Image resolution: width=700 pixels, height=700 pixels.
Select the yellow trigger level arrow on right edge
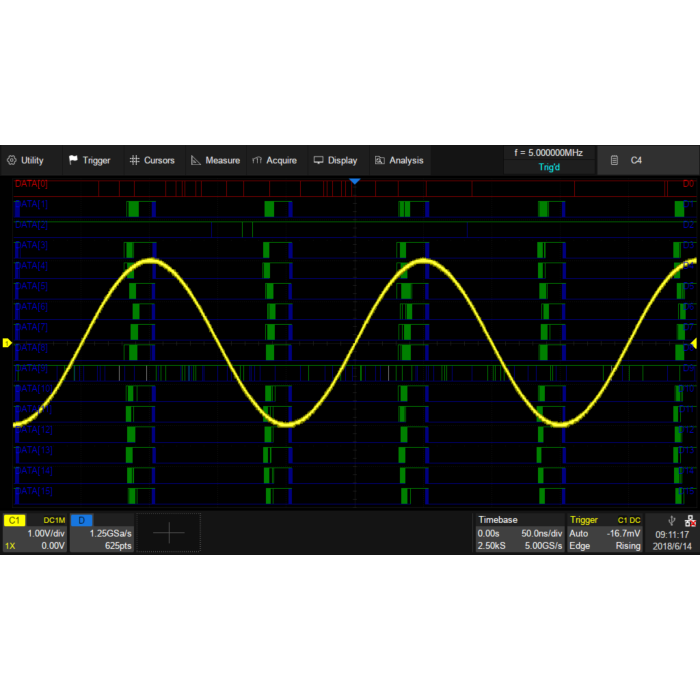coord(693,344)
